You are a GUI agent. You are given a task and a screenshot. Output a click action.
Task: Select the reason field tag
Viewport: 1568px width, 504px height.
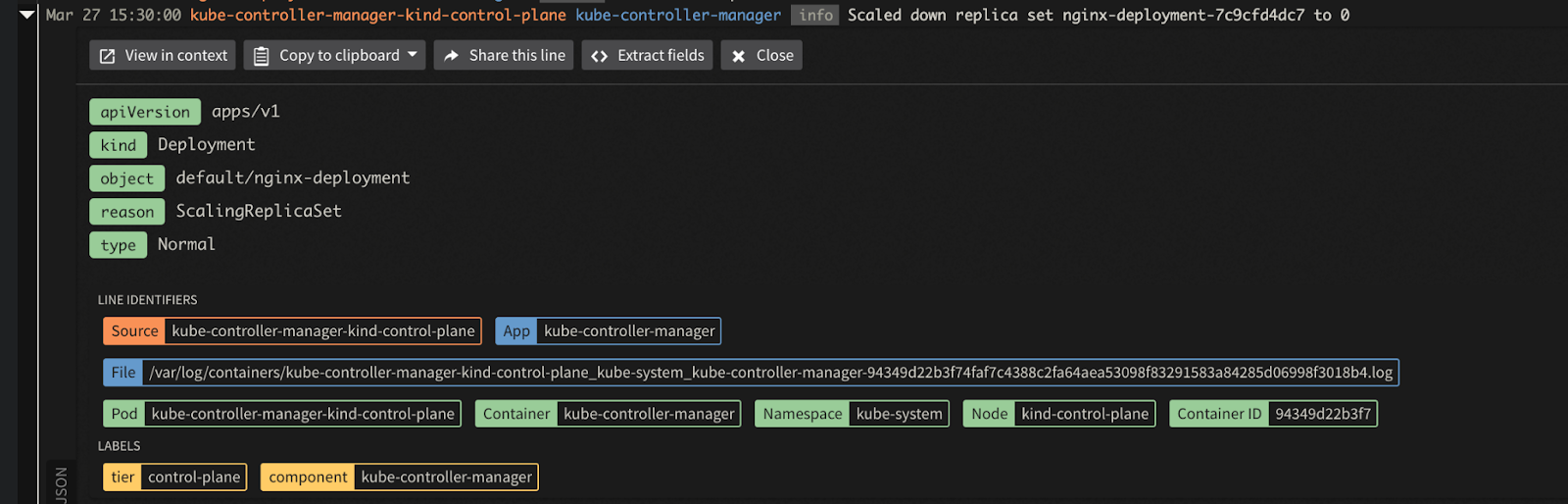point(126,212)
